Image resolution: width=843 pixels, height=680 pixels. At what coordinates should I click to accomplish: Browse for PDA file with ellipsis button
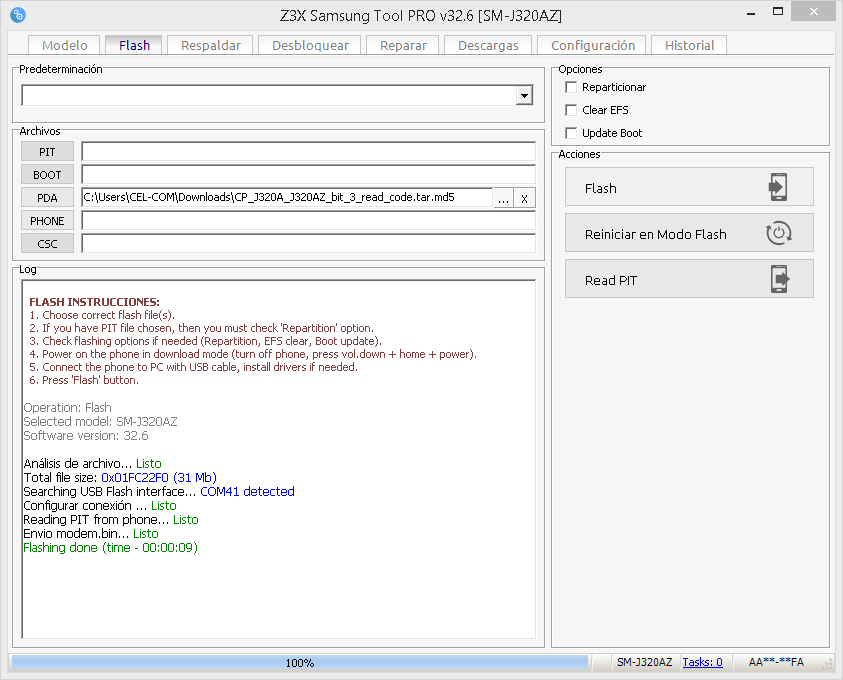click(x=503, y=198)
